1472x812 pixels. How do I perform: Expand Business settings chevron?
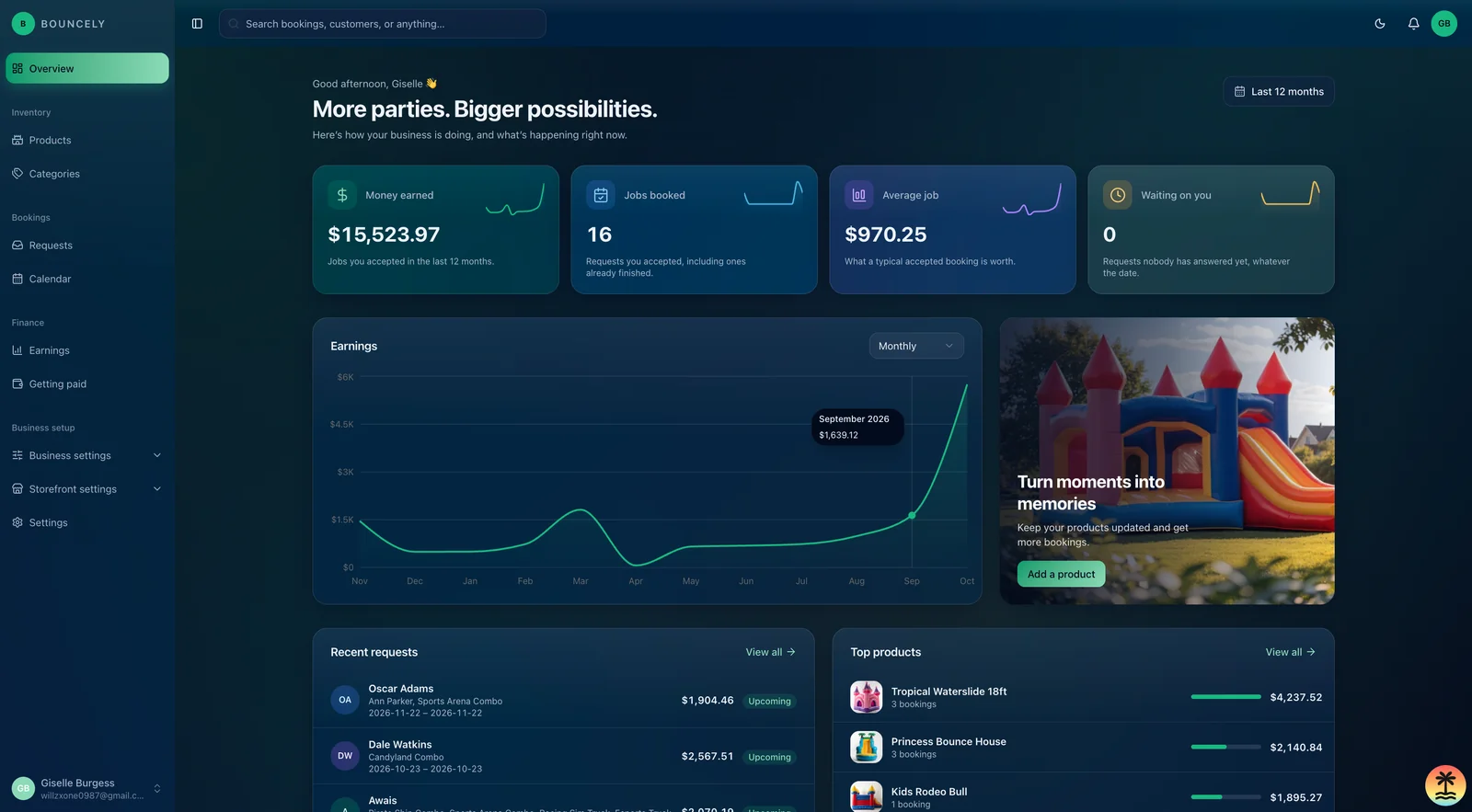point(157,455)
